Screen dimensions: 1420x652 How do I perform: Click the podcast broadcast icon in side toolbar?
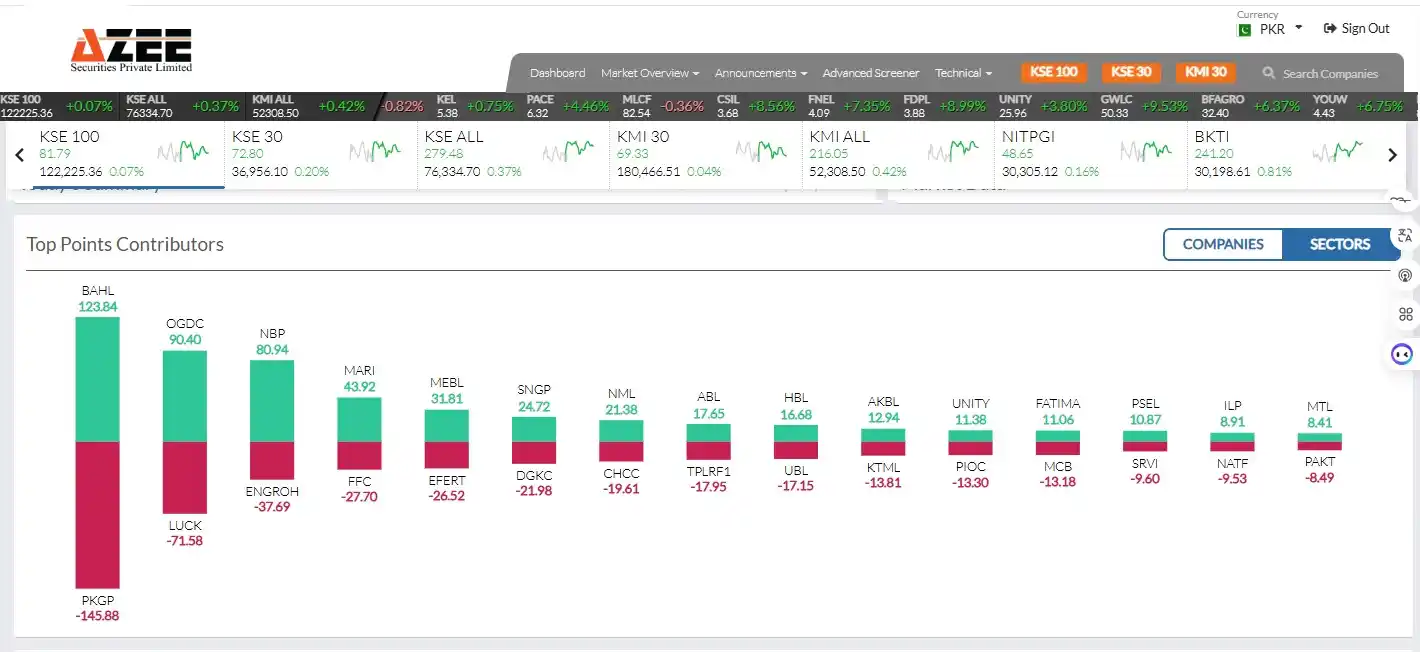click(x=1405, y=275)
